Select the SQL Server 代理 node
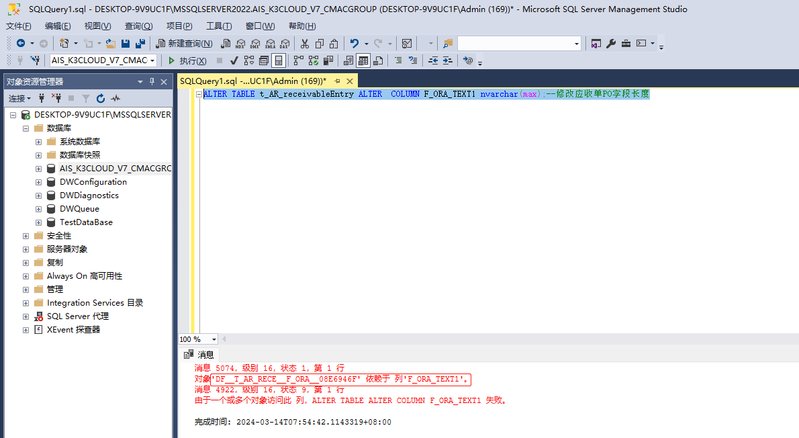Viewport: 799px width, 438px height. (77, 316)
